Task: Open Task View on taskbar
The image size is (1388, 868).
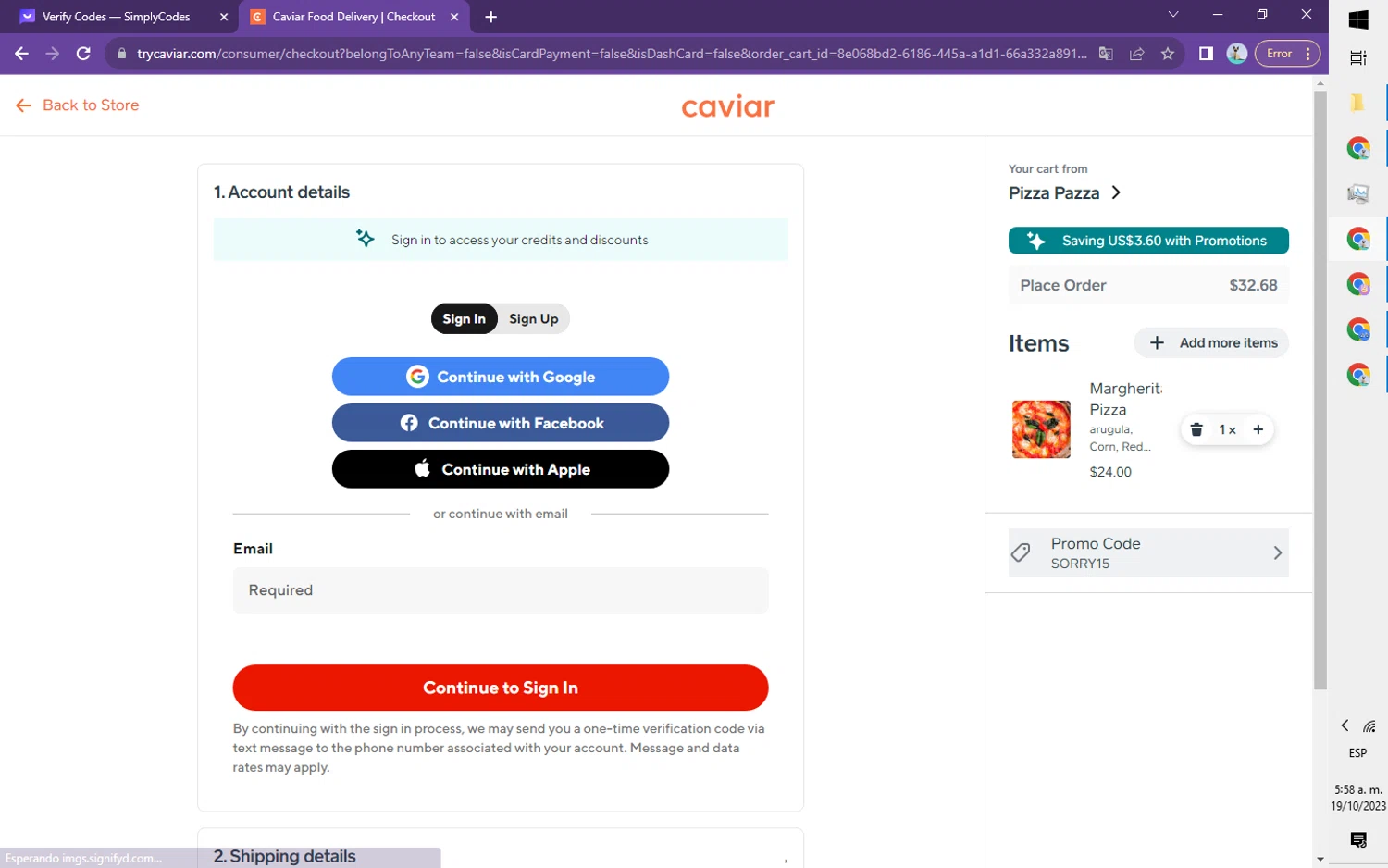Action: click(1358, 57)
